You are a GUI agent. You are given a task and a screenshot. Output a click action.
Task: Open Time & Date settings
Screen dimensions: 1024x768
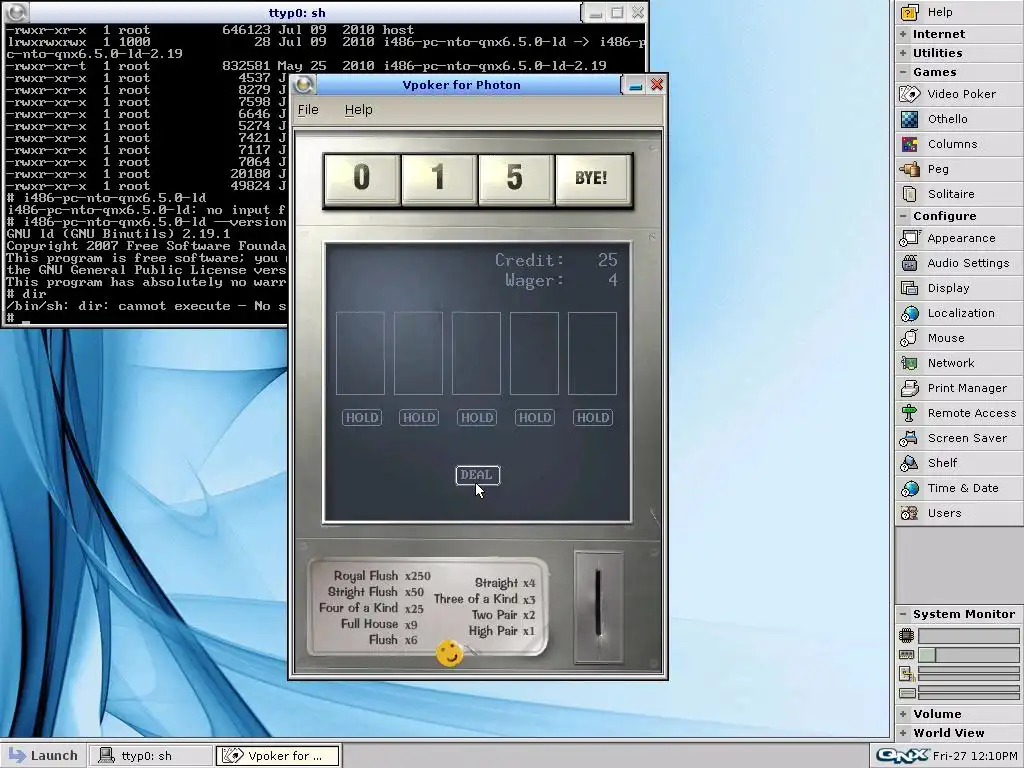click(959, 488)
